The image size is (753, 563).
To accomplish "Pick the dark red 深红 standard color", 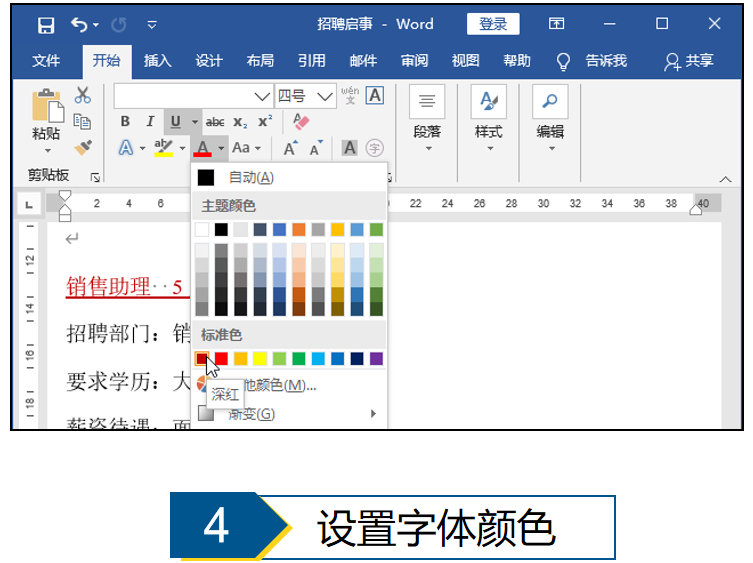I will [x=202, y=358].
